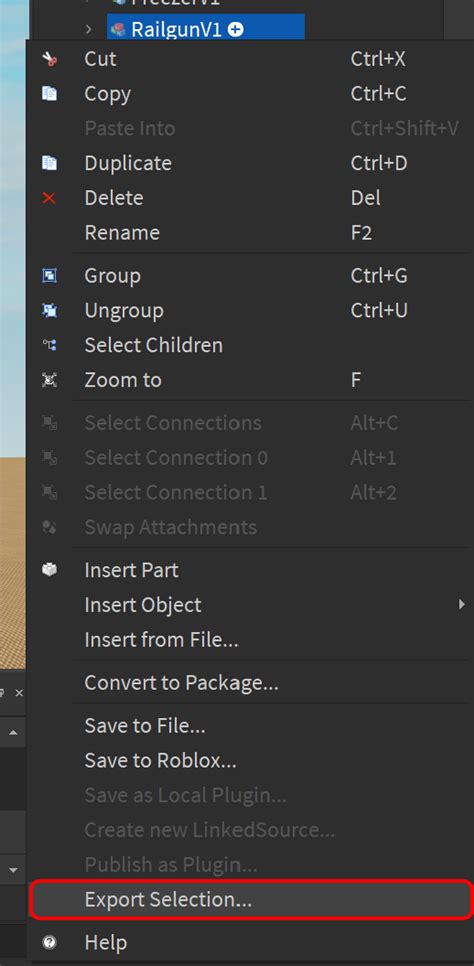The height and width of the screenshot is (966, 474).
Task: Click the Select Children icon
Action: (x=49, y=345)
